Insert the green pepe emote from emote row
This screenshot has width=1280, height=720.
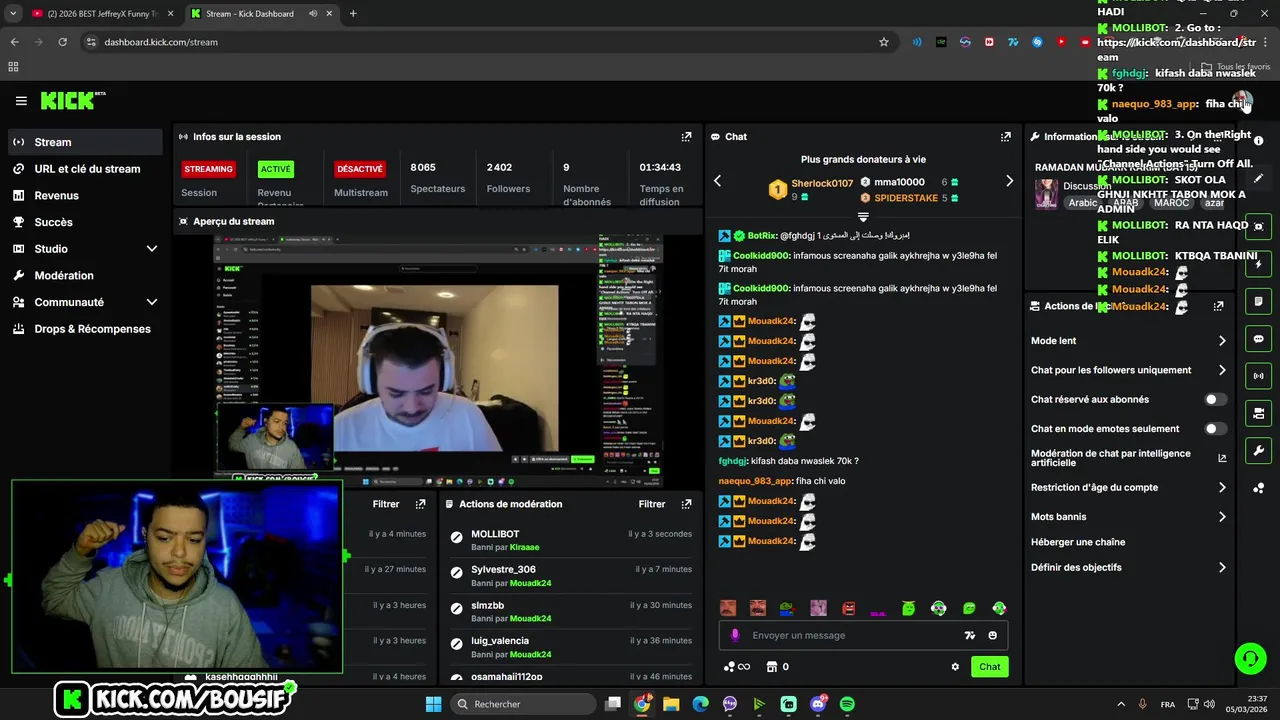click(x=788, y=608)
